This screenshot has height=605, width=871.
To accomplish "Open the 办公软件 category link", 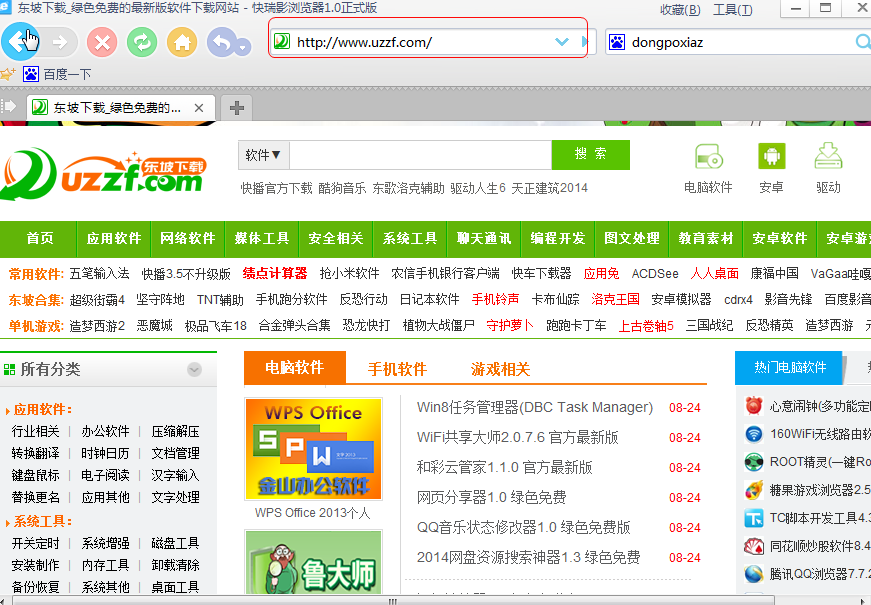I will (105, 431).
